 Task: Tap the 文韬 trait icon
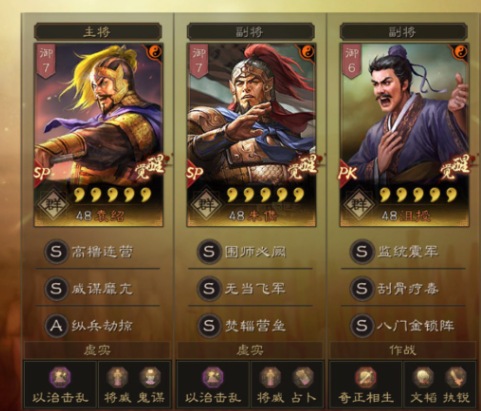pos(423,377)
